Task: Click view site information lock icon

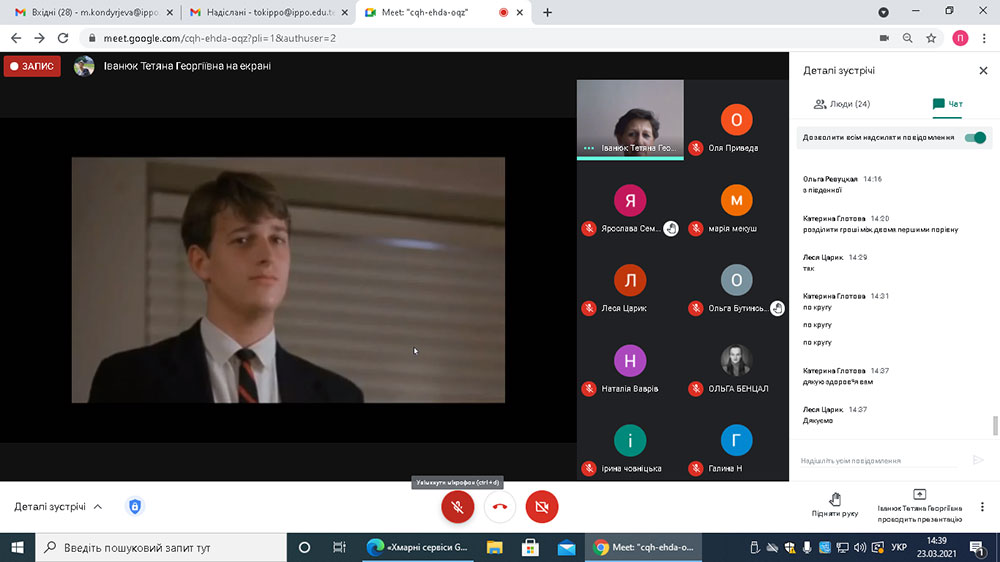Action: tap(92, 38)
